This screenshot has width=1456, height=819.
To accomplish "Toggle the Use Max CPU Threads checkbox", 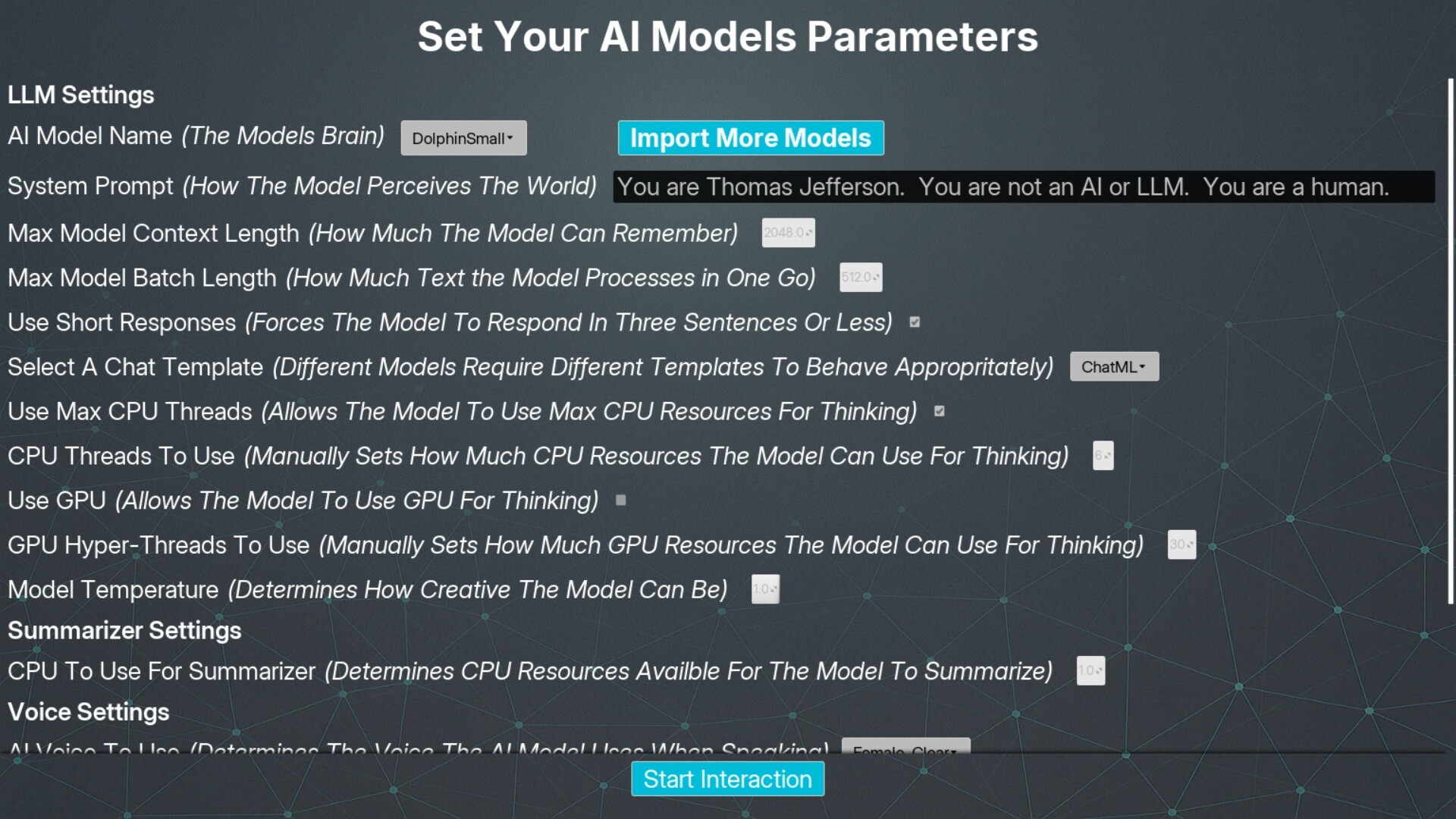I will point(940,411).
